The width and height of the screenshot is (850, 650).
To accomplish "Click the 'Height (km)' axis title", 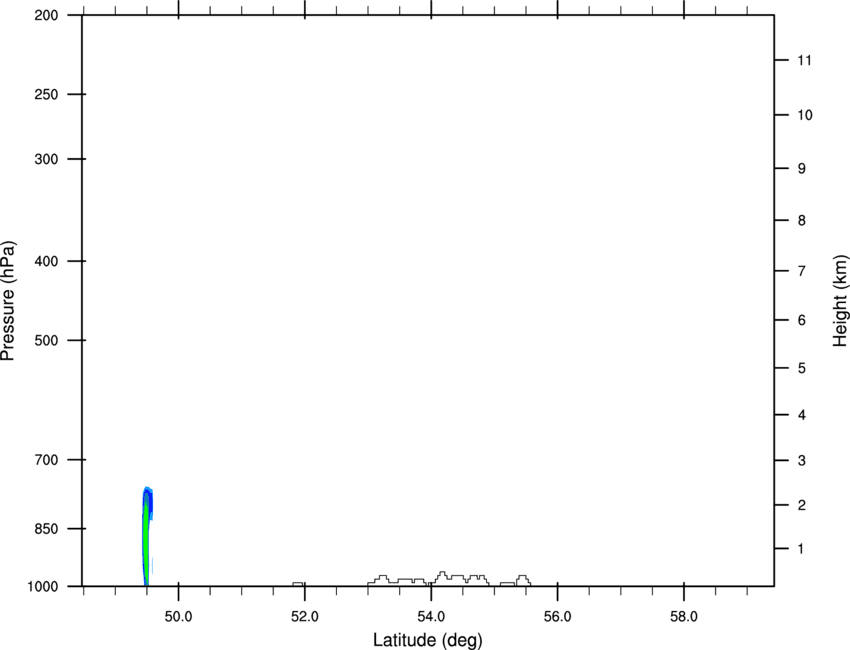I will (x=840, y=301).
